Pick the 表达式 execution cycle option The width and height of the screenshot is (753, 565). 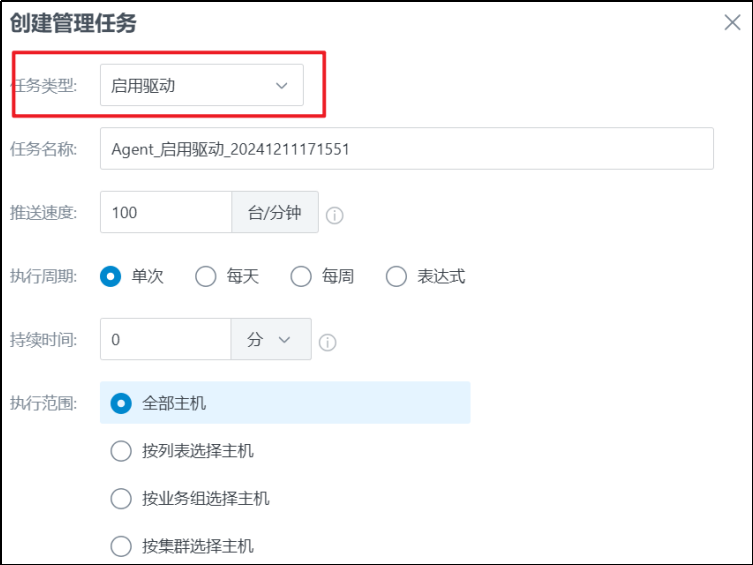397,277
